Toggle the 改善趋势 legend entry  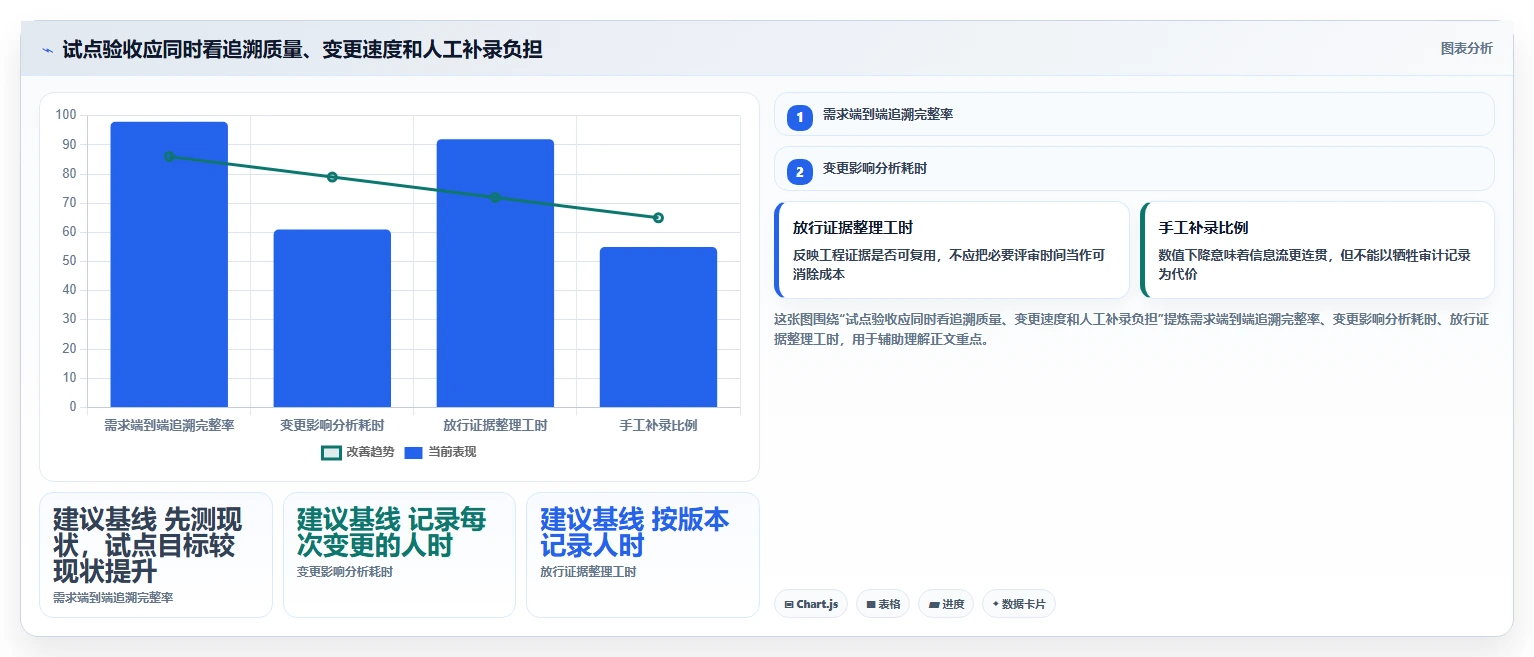358,452
